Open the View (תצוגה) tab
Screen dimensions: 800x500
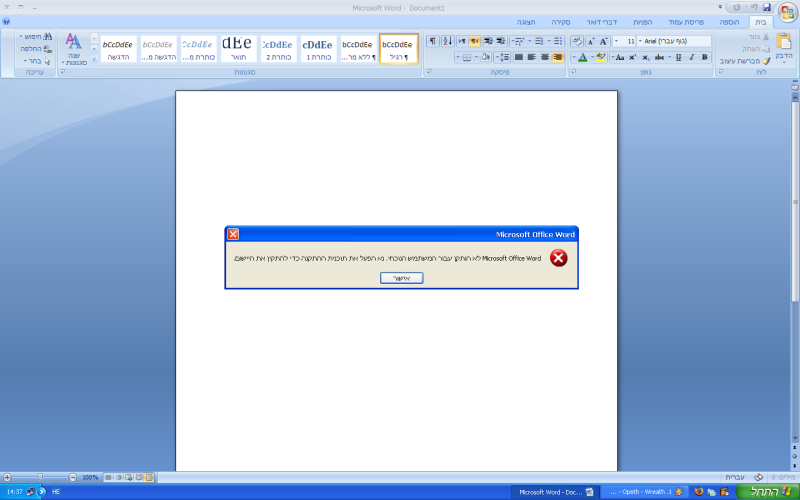[x=526, y=22]
